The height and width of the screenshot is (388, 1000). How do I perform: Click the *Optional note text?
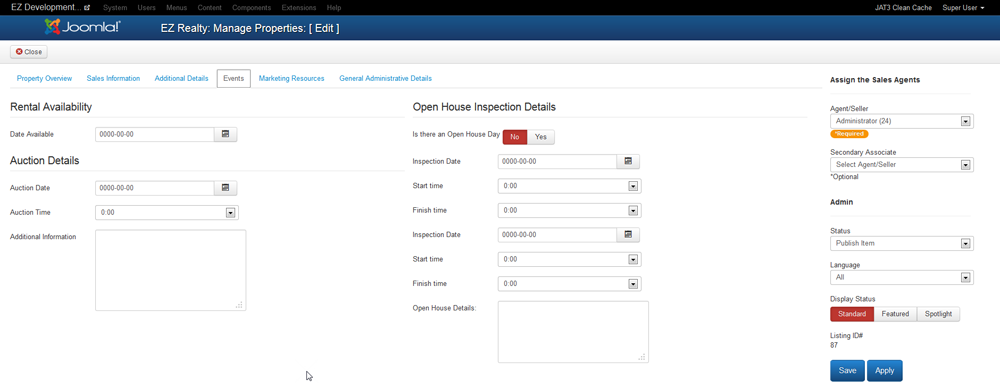point(844,177)
